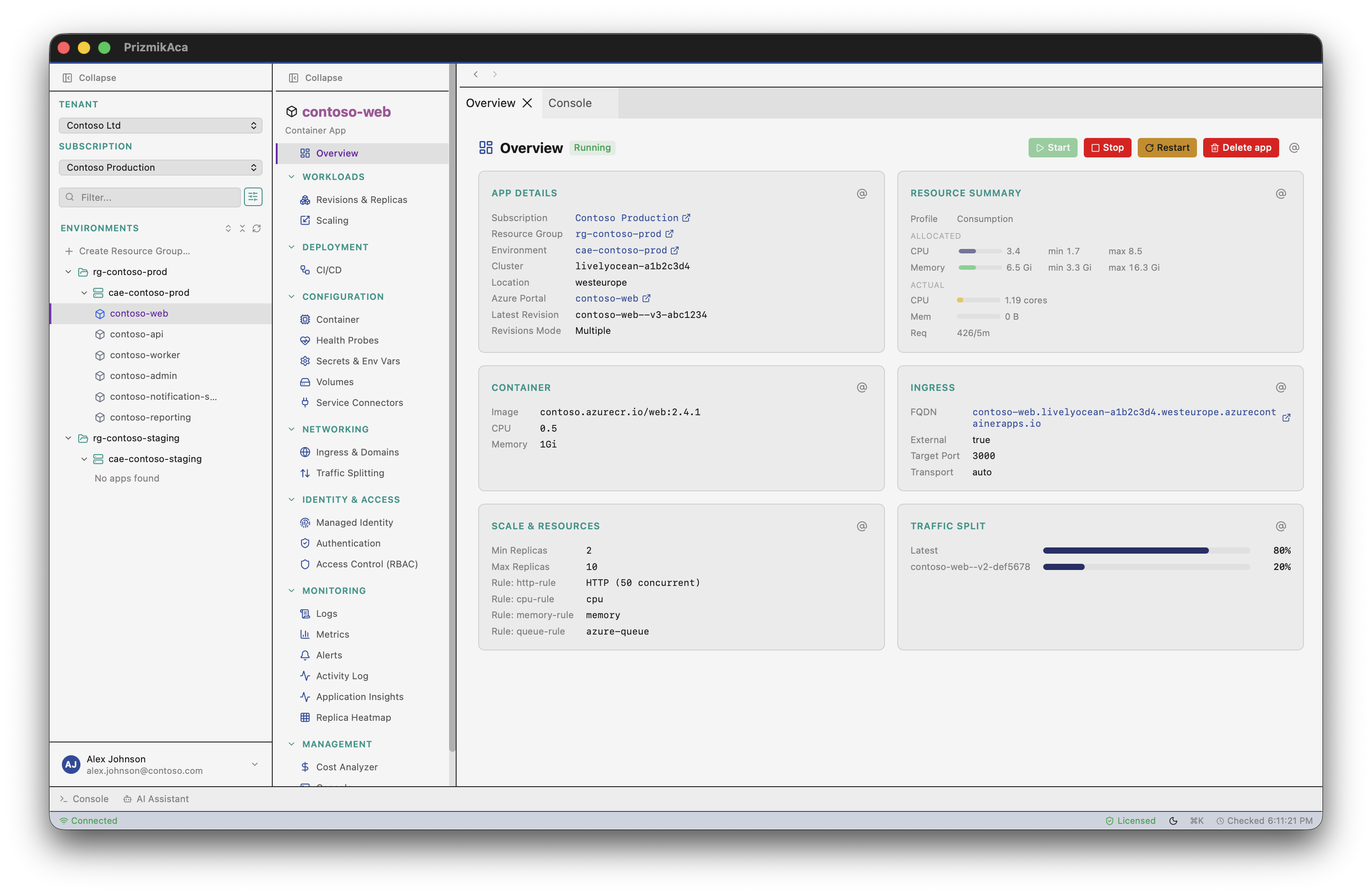The width and height of the screenshot is (1372, 895).
Task: Open the Cost Analyzer under Management
Action: [x=346, y=766]
